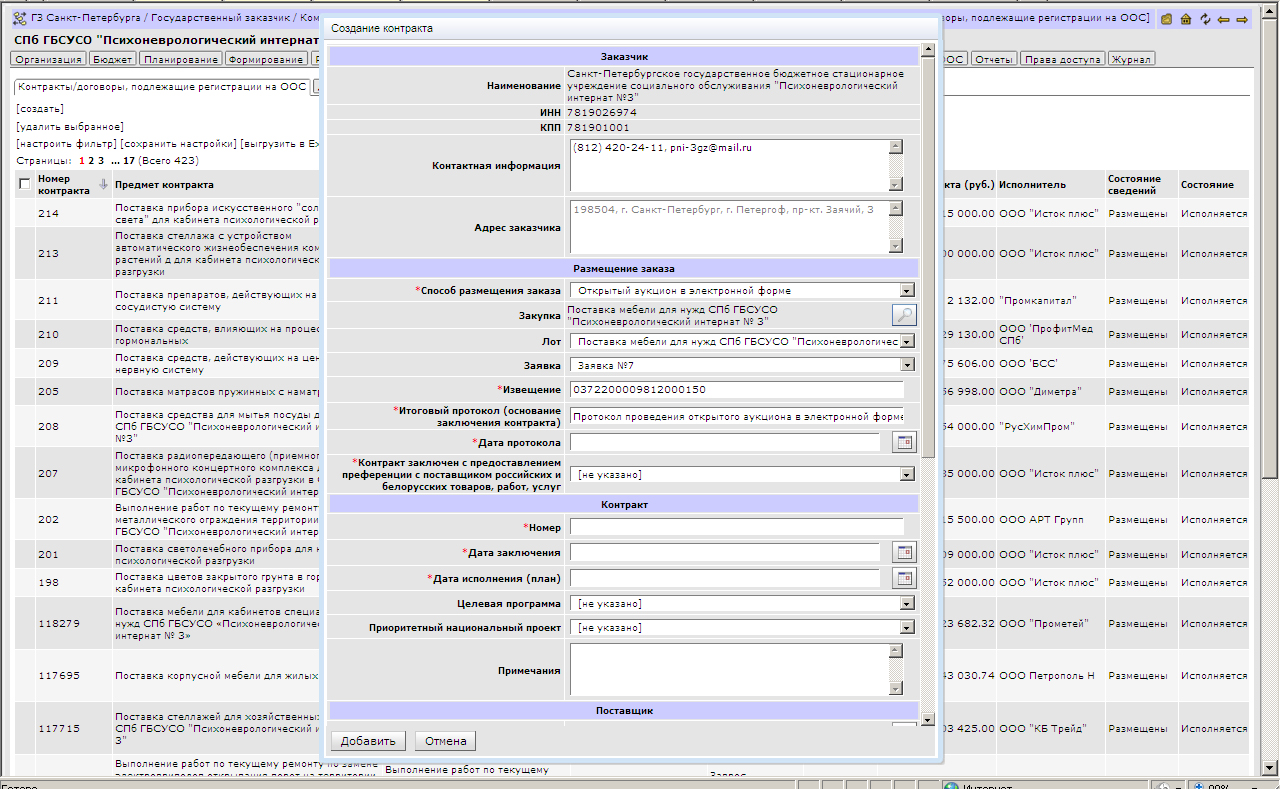Open Приоритетный национальный проект dropdown
The height and width of the screenshot is (789, 1280).
(906, 628)
